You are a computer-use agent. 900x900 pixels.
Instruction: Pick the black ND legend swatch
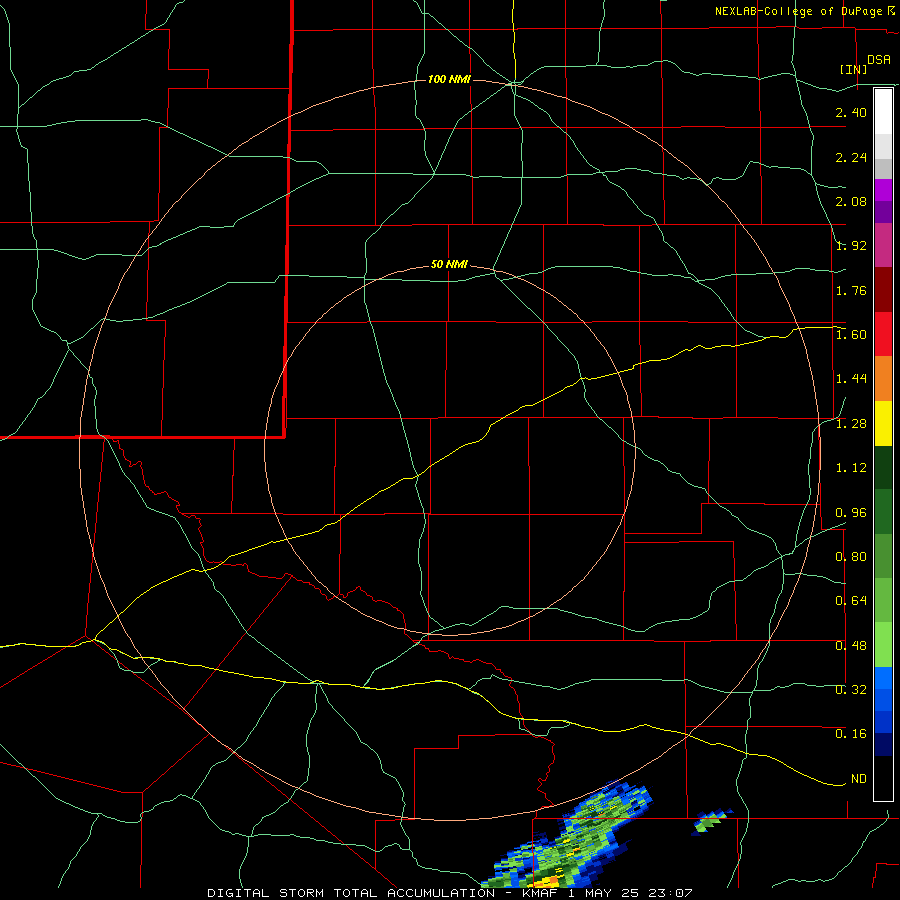pos(883,778)
